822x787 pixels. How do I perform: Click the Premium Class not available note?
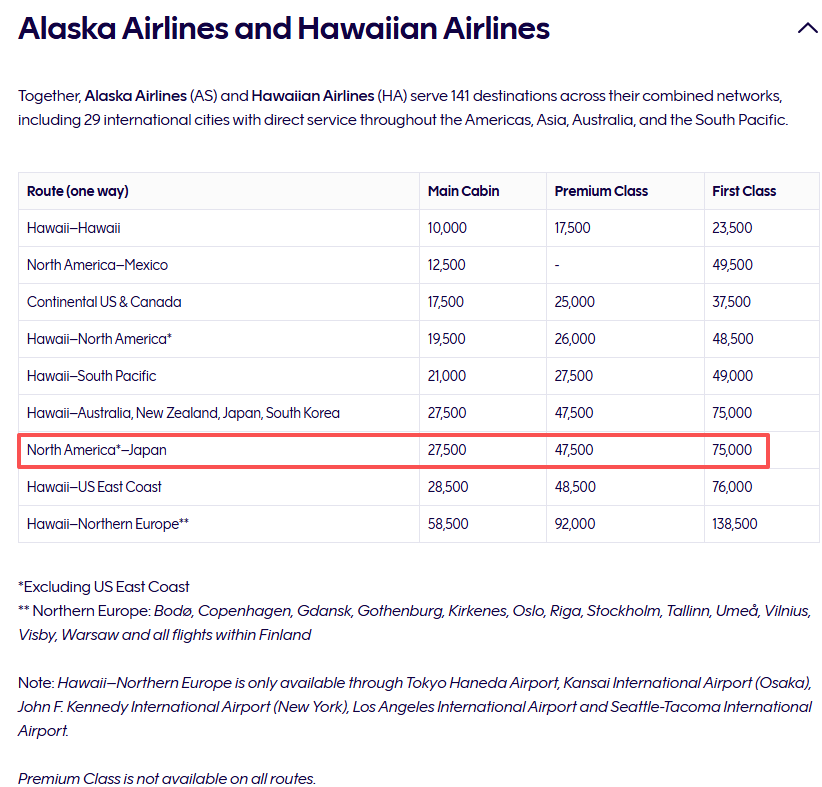click(x=167, y=779)
